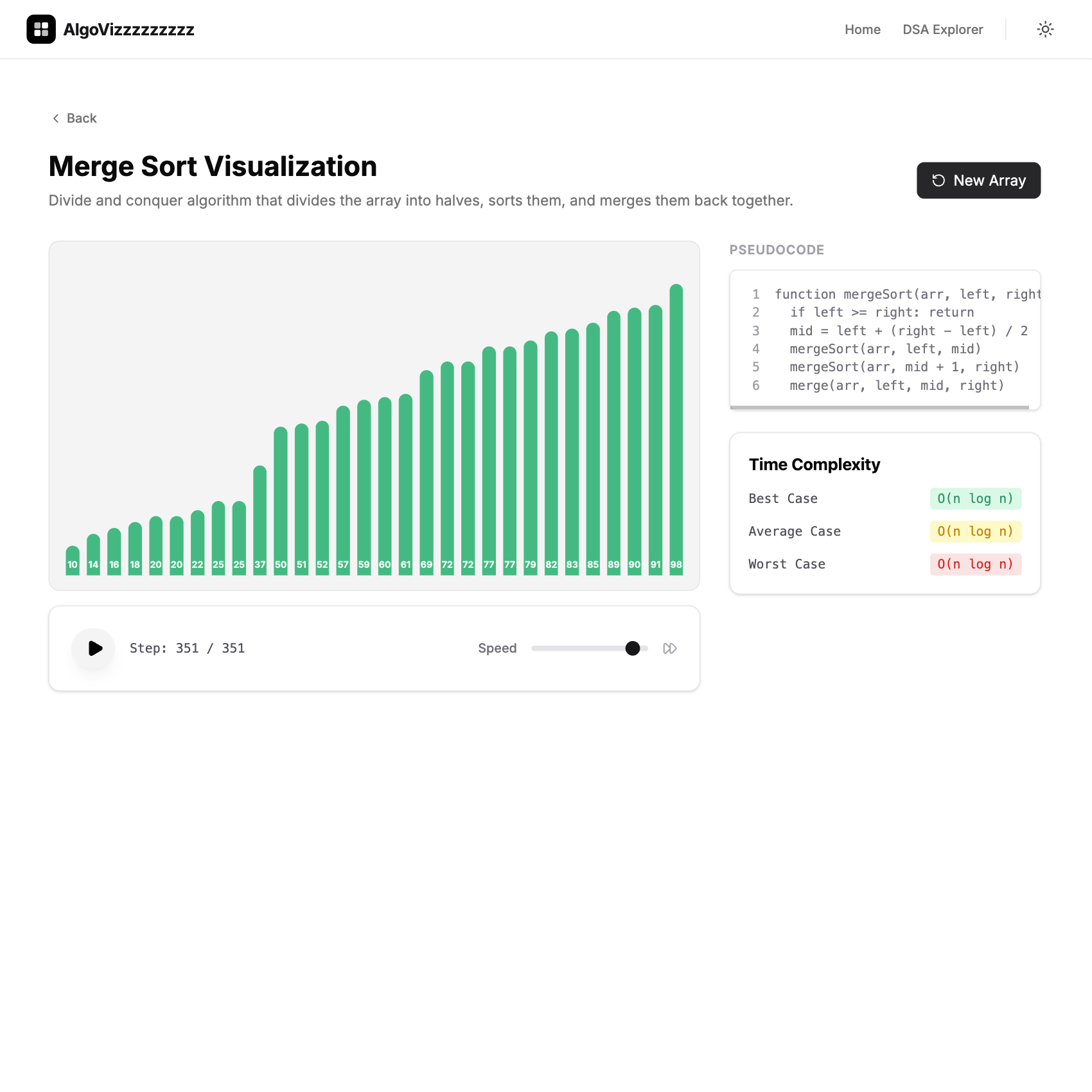
Task: Click the refresh icon in New Array
Action: (938, 181)
